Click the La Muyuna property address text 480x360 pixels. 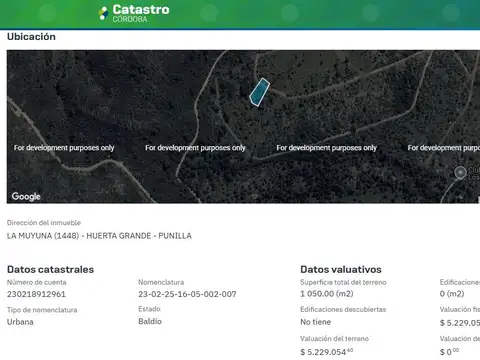[x=99, y=236]
